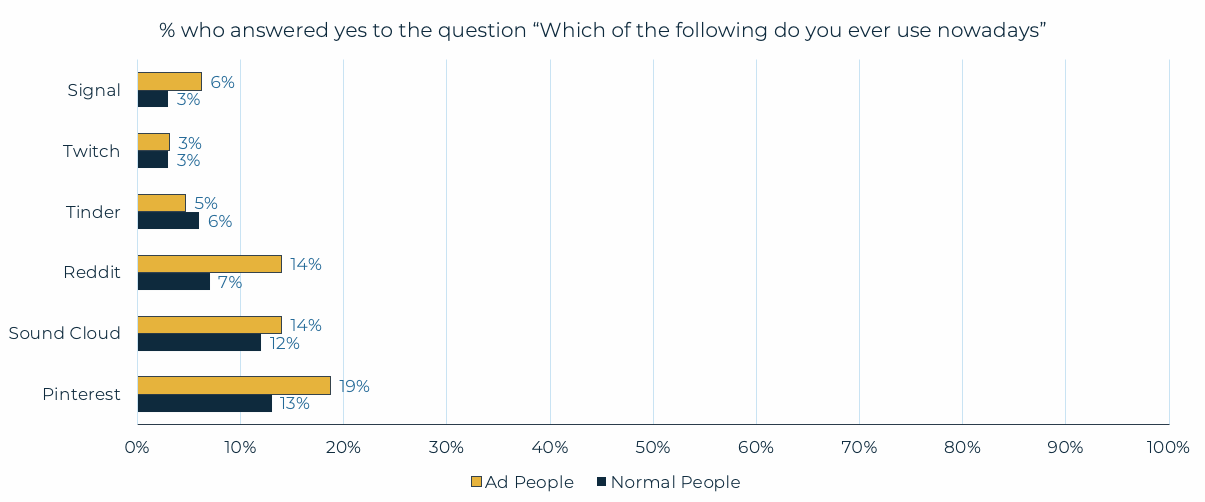Click the Reddit Normal People bar
Screen dimensions: 1205x502
173,282
